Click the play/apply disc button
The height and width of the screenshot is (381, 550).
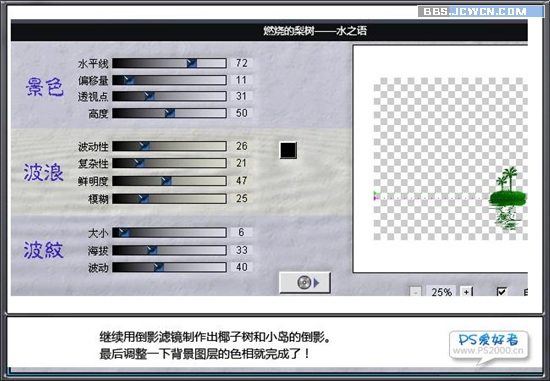(304, 282)
